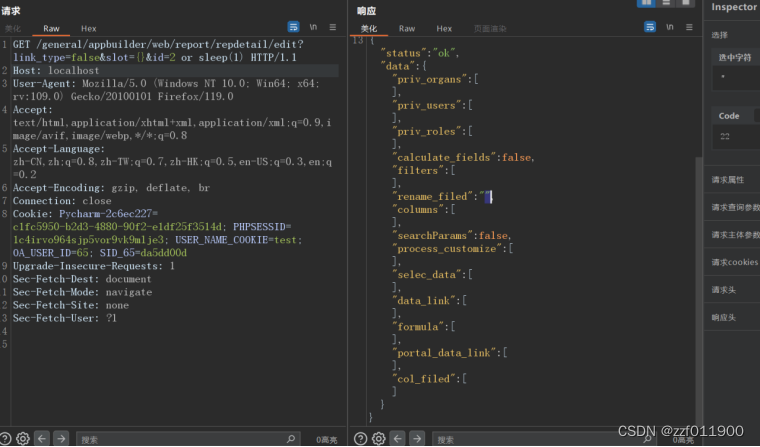
Task: Switch request view to Raw tab
Action: point(51,29)
